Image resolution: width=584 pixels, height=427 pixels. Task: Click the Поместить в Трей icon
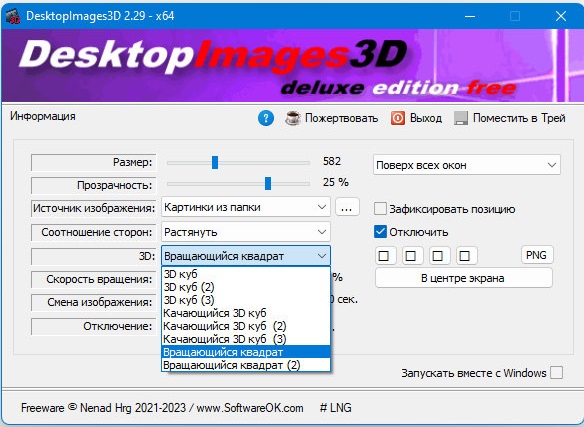pyautogui.click(x=461, y=118)
